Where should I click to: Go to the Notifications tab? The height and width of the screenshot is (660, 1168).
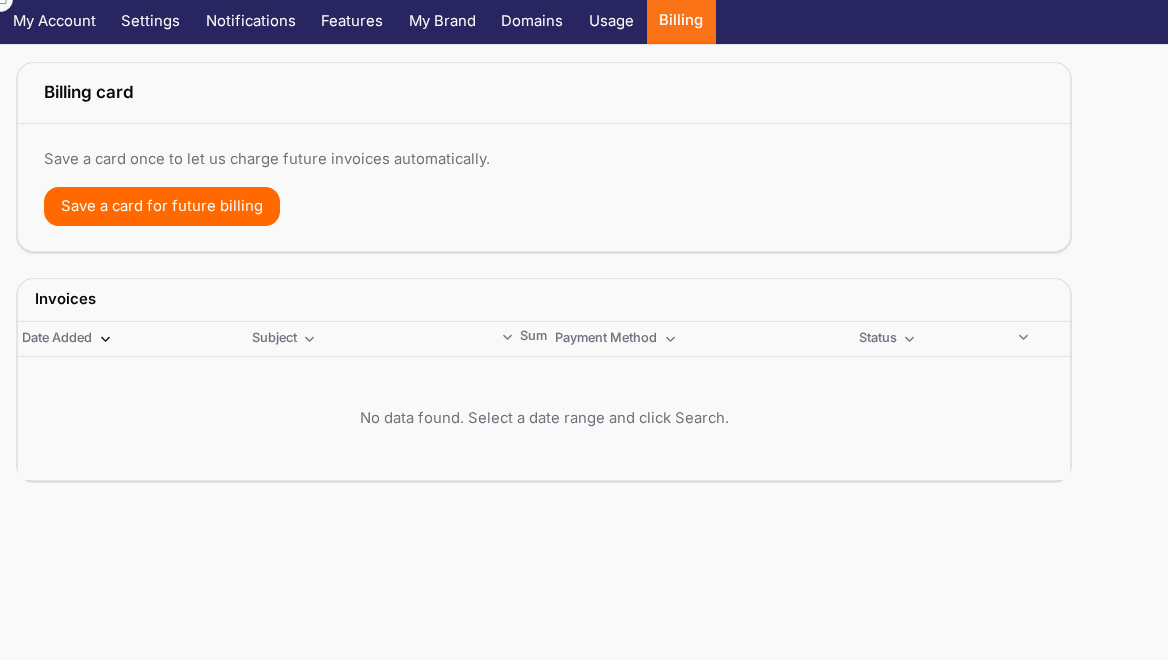250,21
